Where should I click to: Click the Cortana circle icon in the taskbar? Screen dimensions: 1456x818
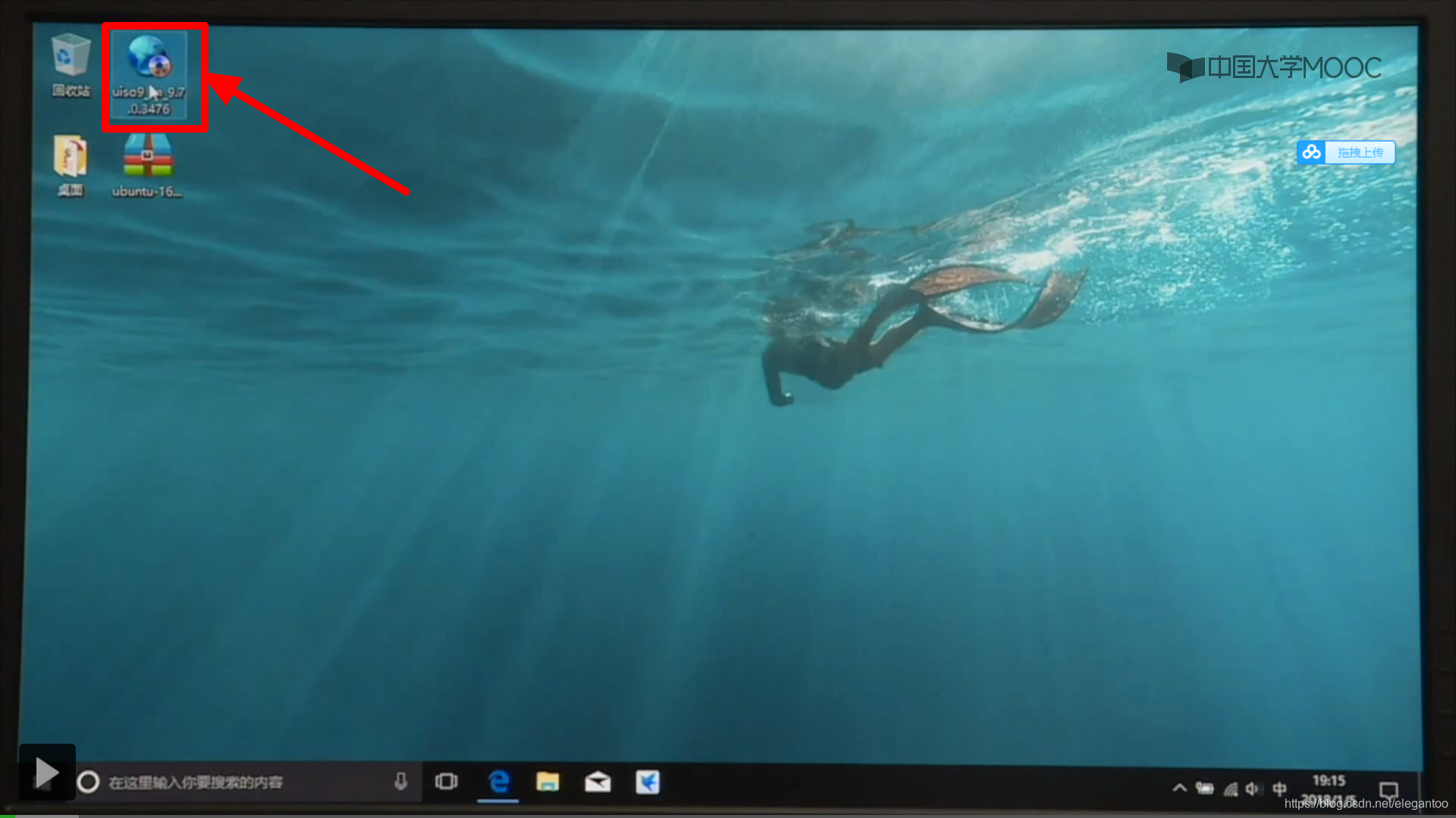(88, 782)
